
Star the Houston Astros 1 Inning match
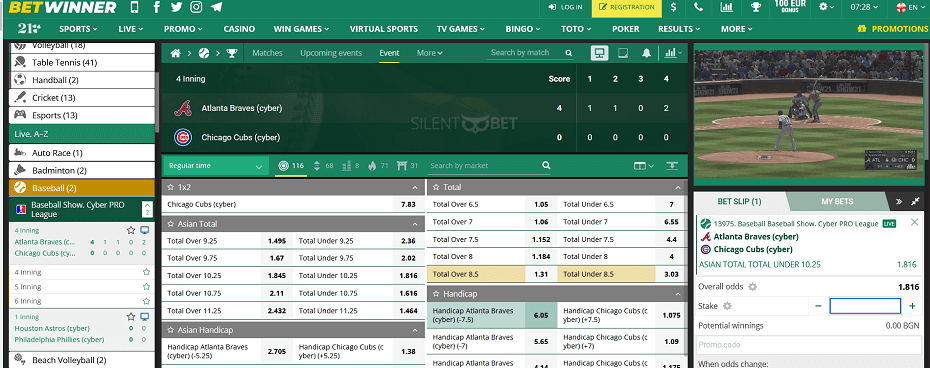(x=131, y=317)
